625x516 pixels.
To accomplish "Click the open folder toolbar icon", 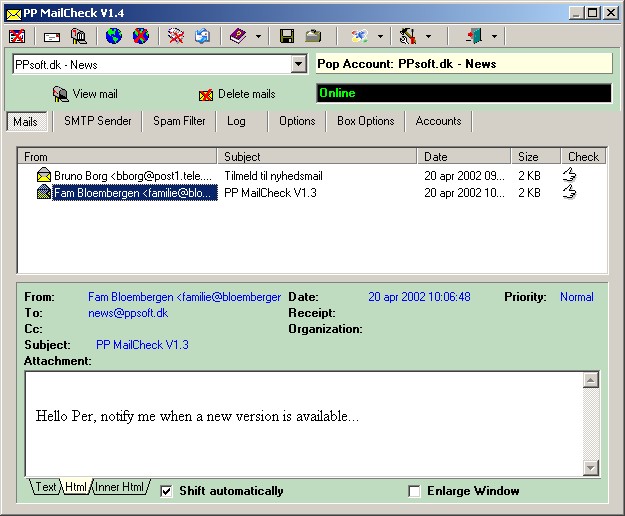I will coord(313,36).
